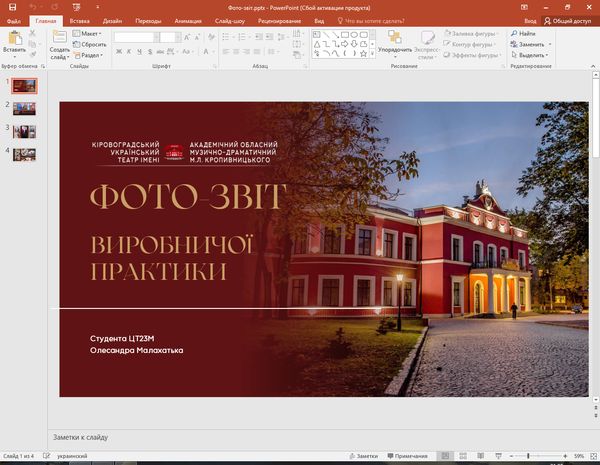Screen dimensions: 600x465
Task: Click the start-from-beginning slideshow icon in title bar
Action: click(77, 7)
